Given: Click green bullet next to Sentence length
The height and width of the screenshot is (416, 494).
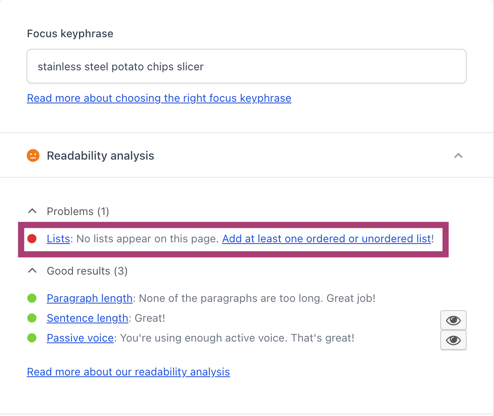Looking at the screenshot, I should point(32,318).
